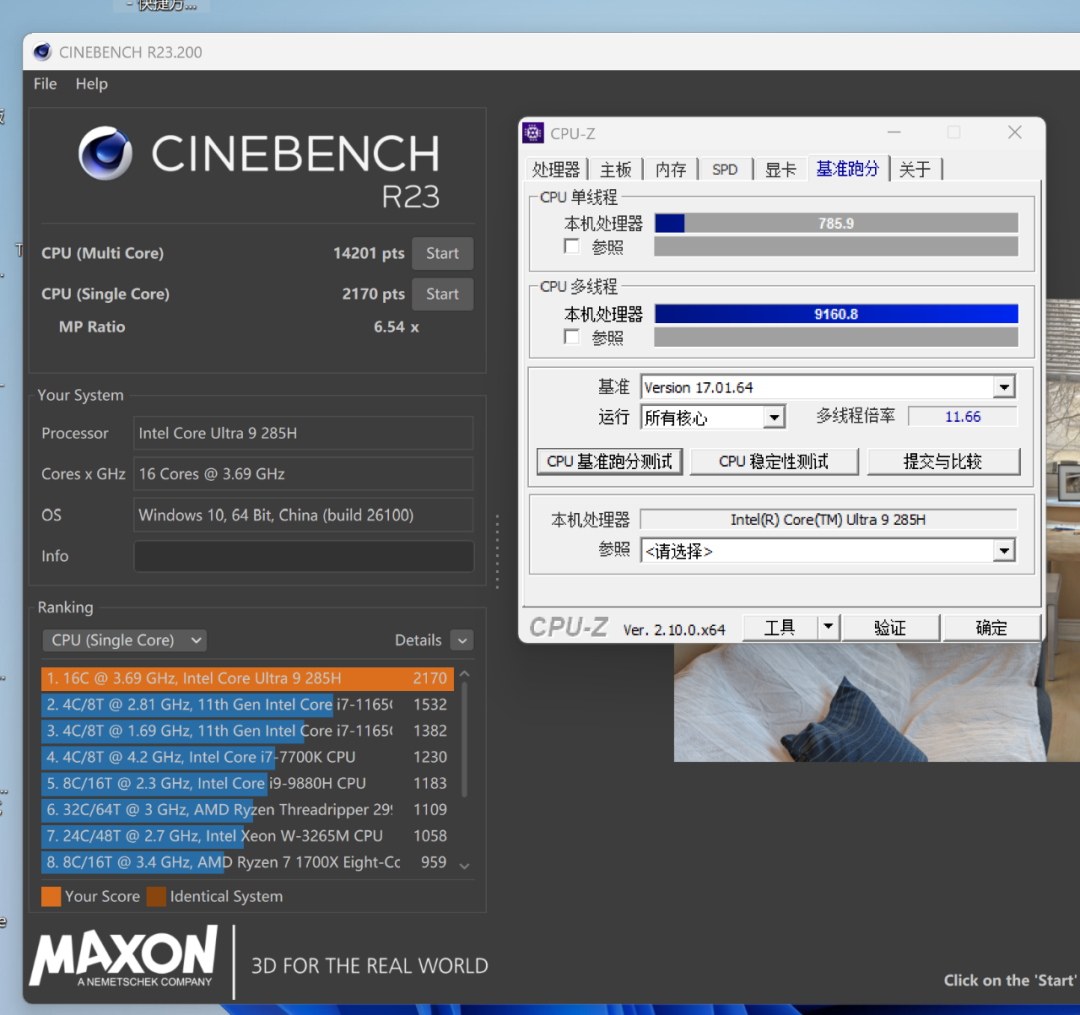Click the Cinebench logo icon in title bar

click(x=42, y=52)
